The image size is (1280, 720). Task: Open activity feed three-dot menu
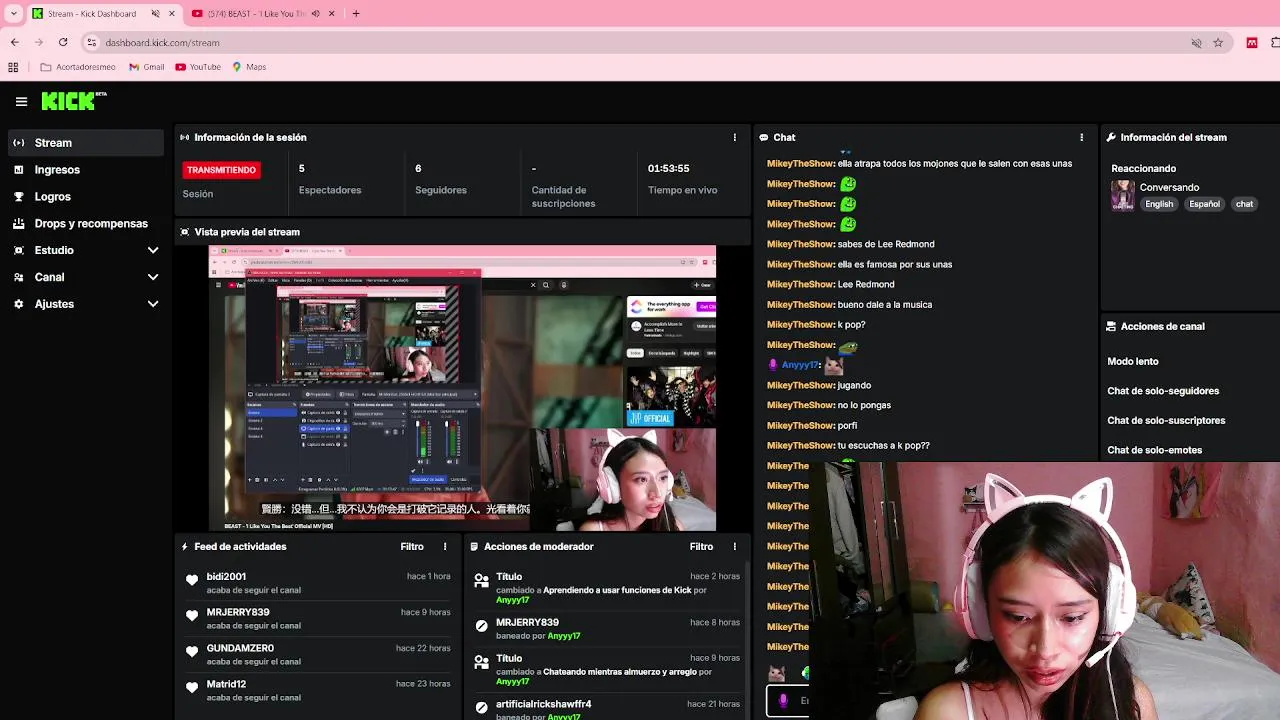(445, 546)
